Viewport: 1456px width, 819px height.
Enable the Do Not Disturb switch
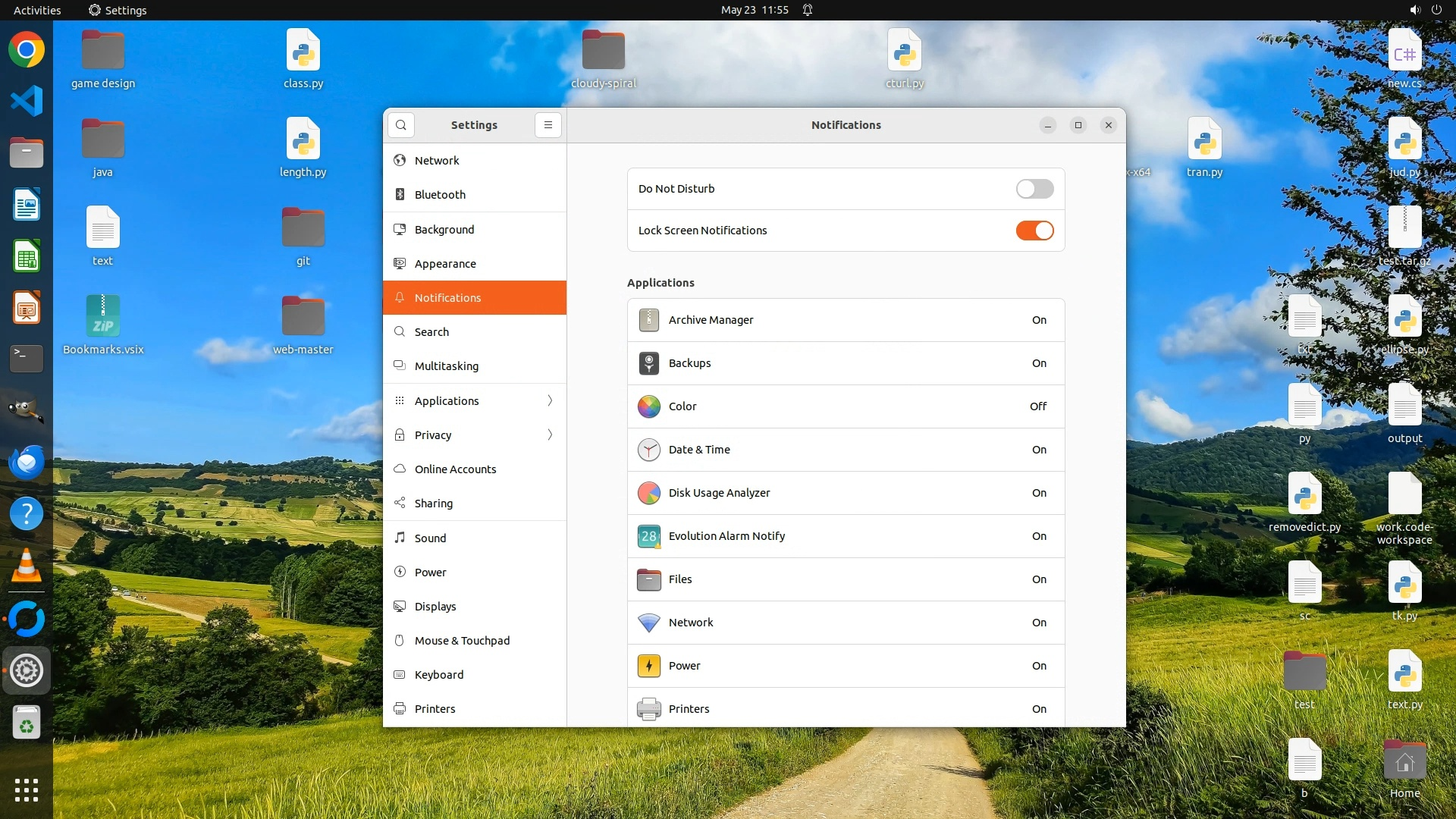tap(1034, 189)
